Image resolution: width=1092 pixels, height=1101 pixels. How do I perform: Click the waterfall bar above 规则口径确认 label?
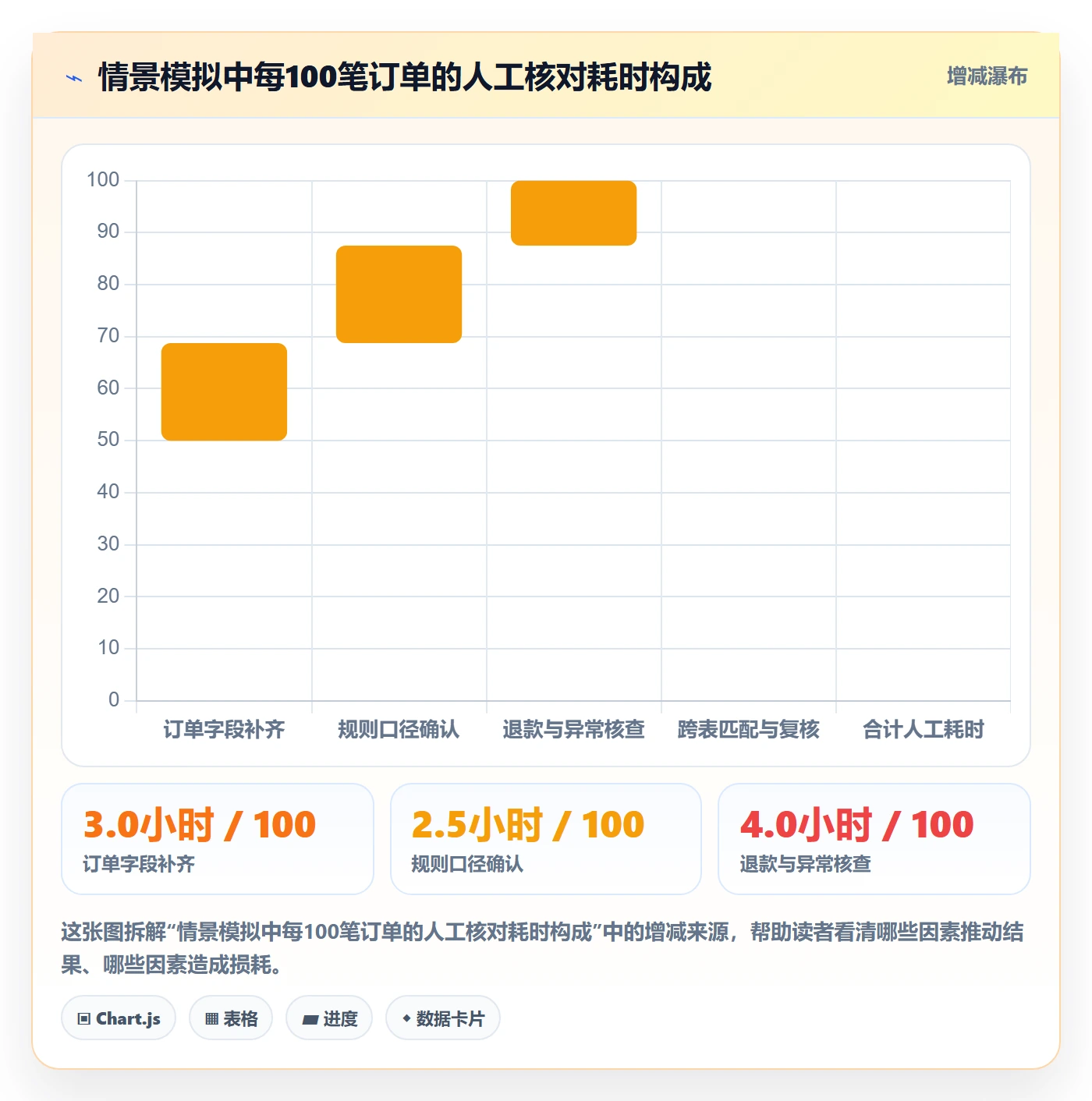[399, 294]
